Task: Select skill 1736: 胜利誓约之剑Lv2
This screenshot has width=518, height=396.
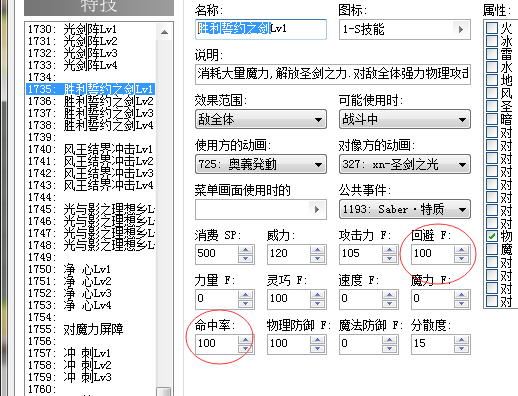Action: [90, 101]
